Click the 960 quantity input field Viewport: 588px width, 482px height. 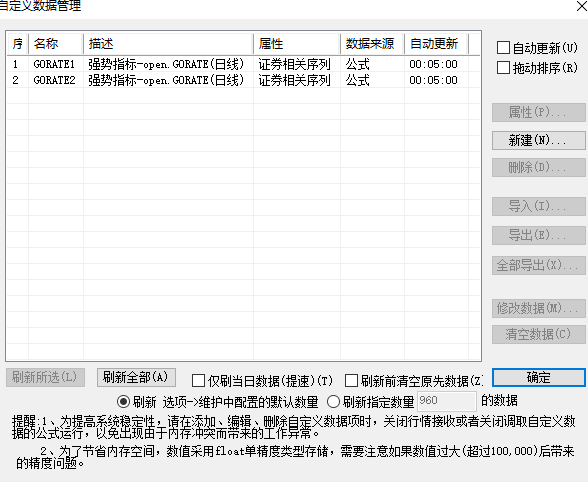pos(447,401)
